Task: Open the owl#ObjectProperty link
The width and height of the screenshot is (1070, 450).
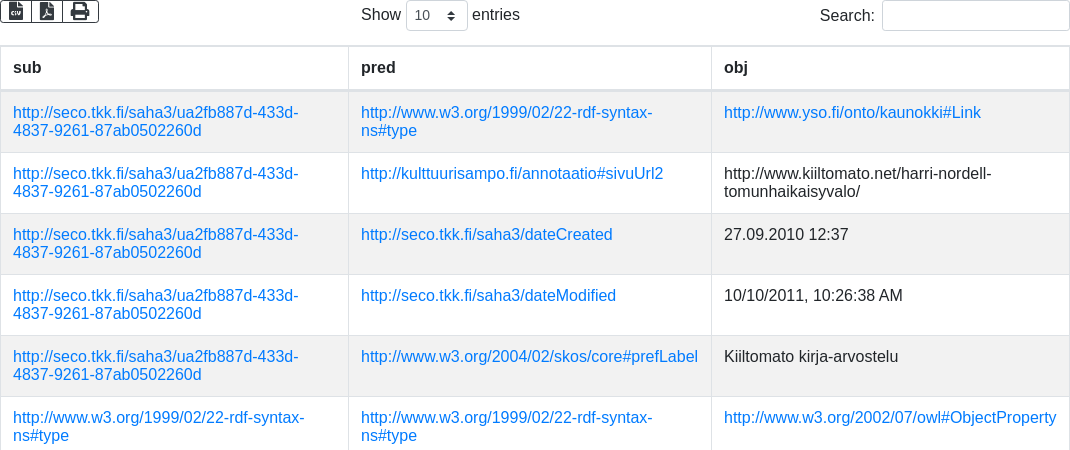Action: (890, 418)
